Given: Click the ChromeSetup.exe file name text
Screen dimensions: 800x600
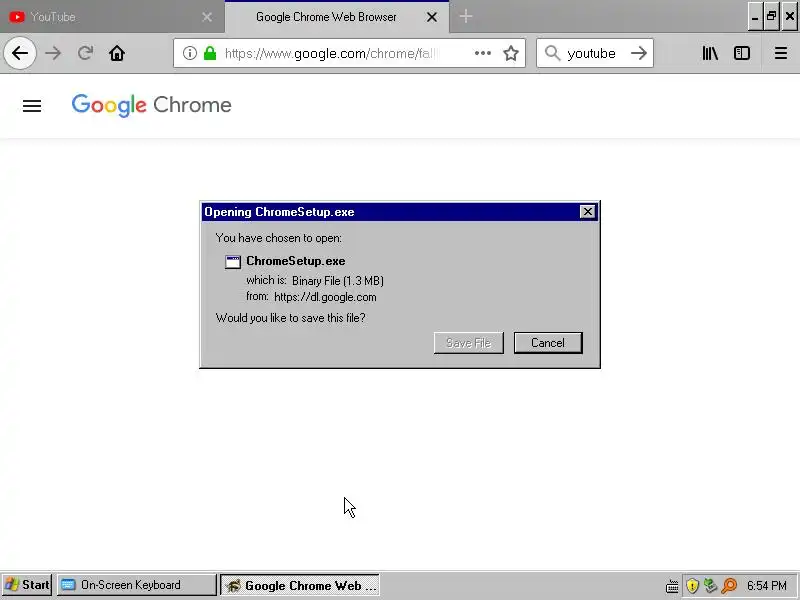Looking at the screenshot, I should [x=295, y=261].
